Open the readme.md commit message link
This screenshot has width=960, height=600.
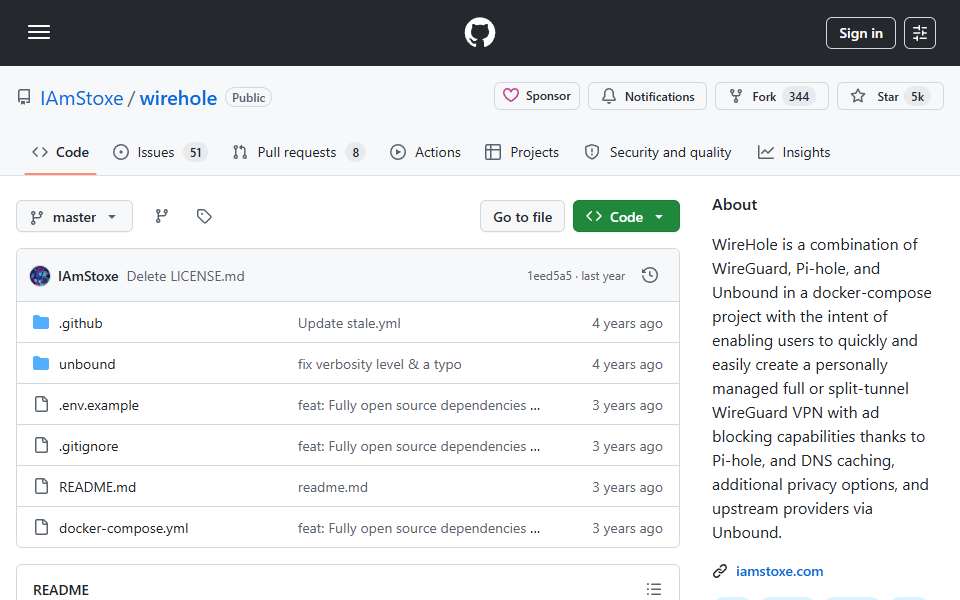pyautogui.click(x=332, y=487)
